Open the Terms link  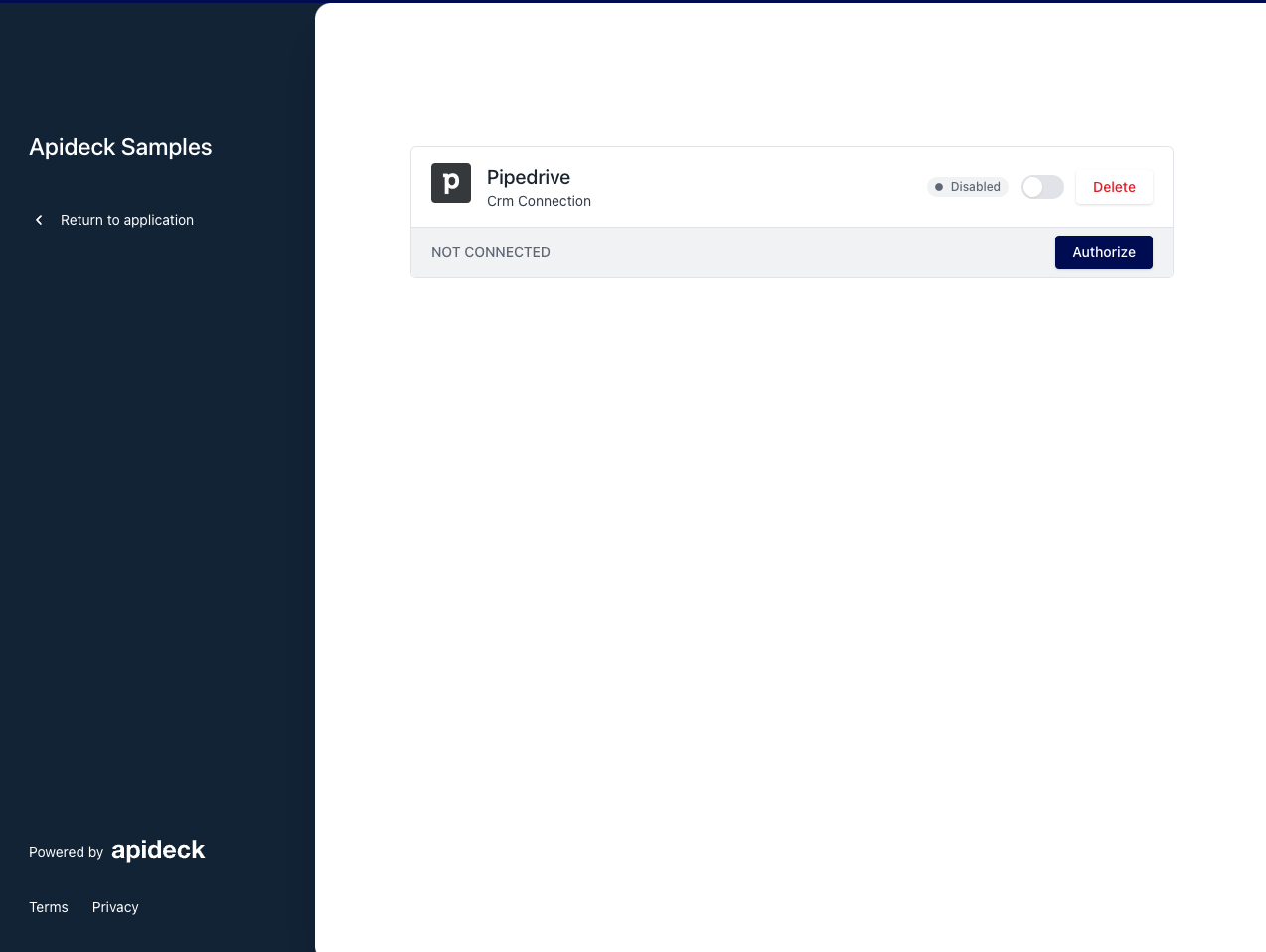(x=49, y=907)
